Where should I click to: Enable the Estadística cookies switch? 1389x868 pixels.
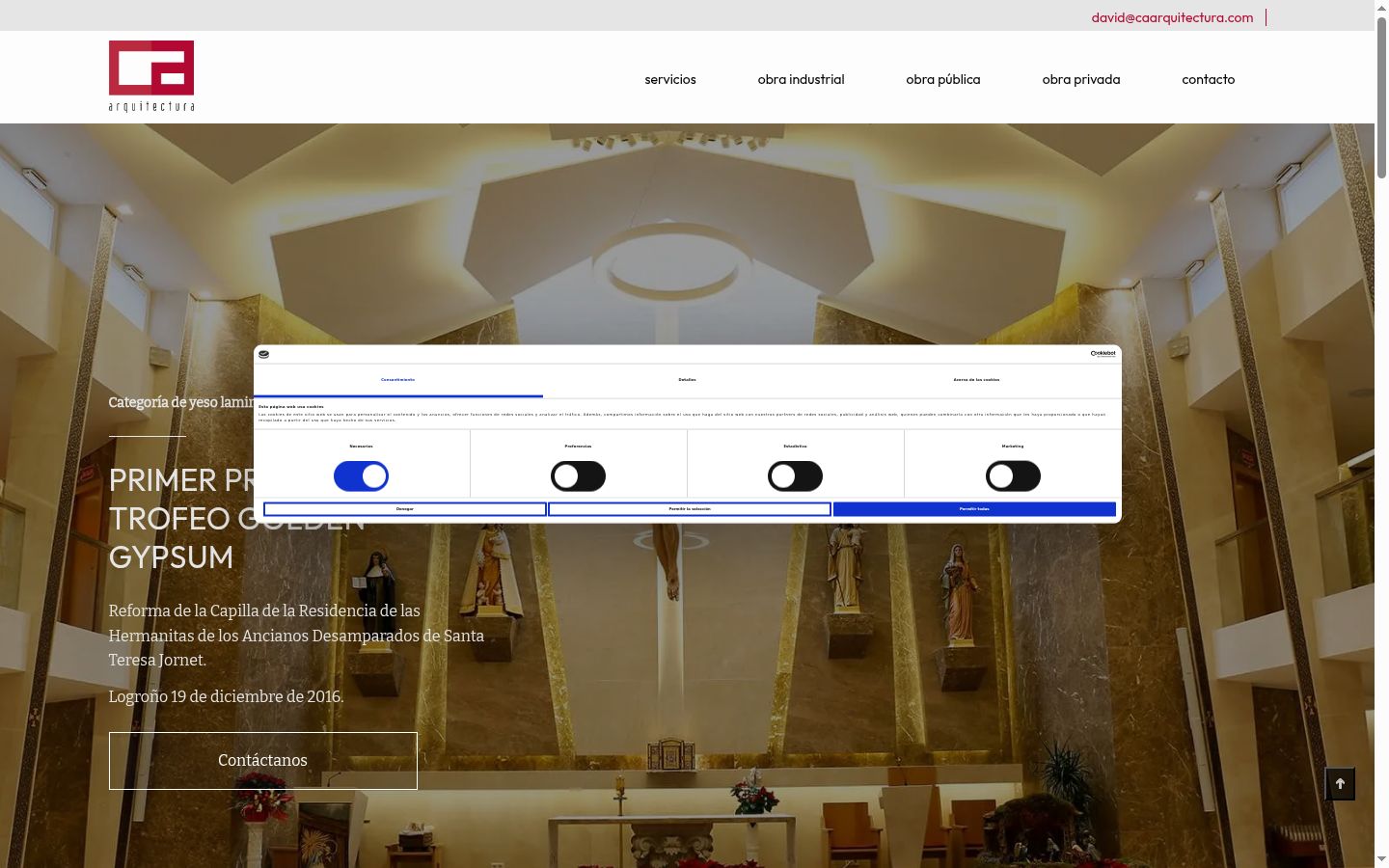pyautogui.click(x=795, y=475)
